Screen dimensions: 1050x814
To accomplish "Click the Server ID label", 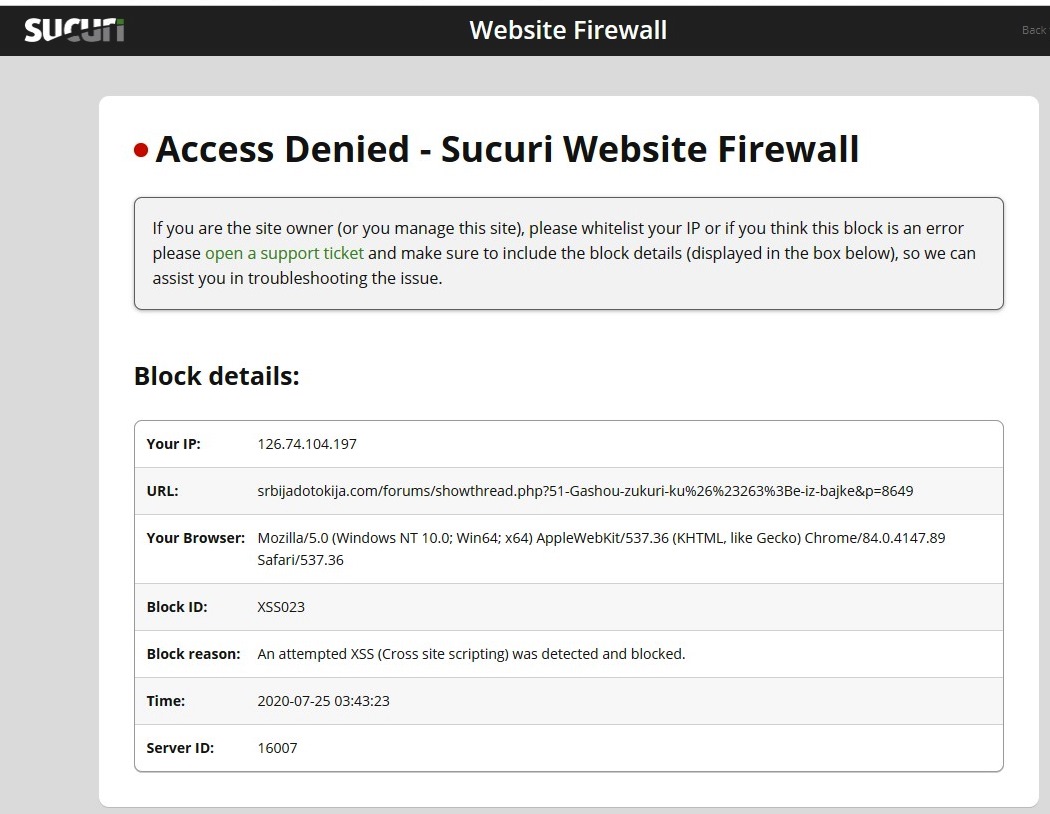I will 180,748.
